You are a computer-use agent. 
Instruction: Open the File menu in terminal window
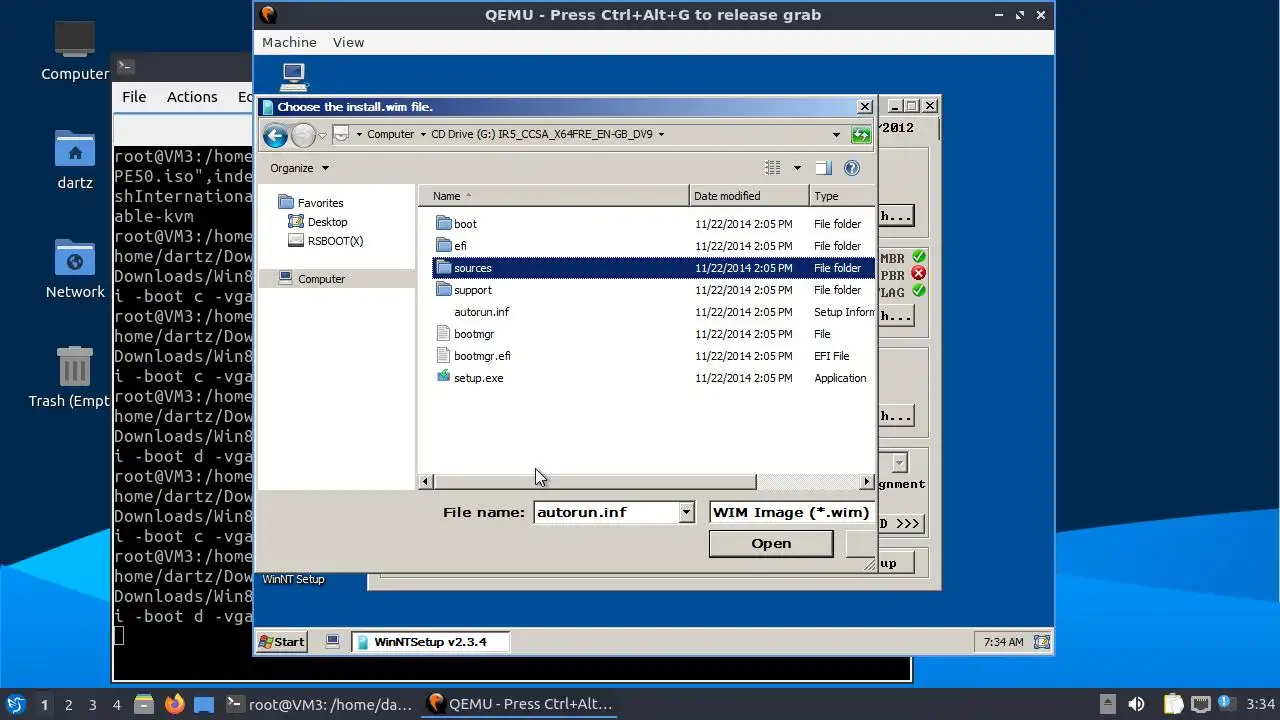[x=134, y=97]
